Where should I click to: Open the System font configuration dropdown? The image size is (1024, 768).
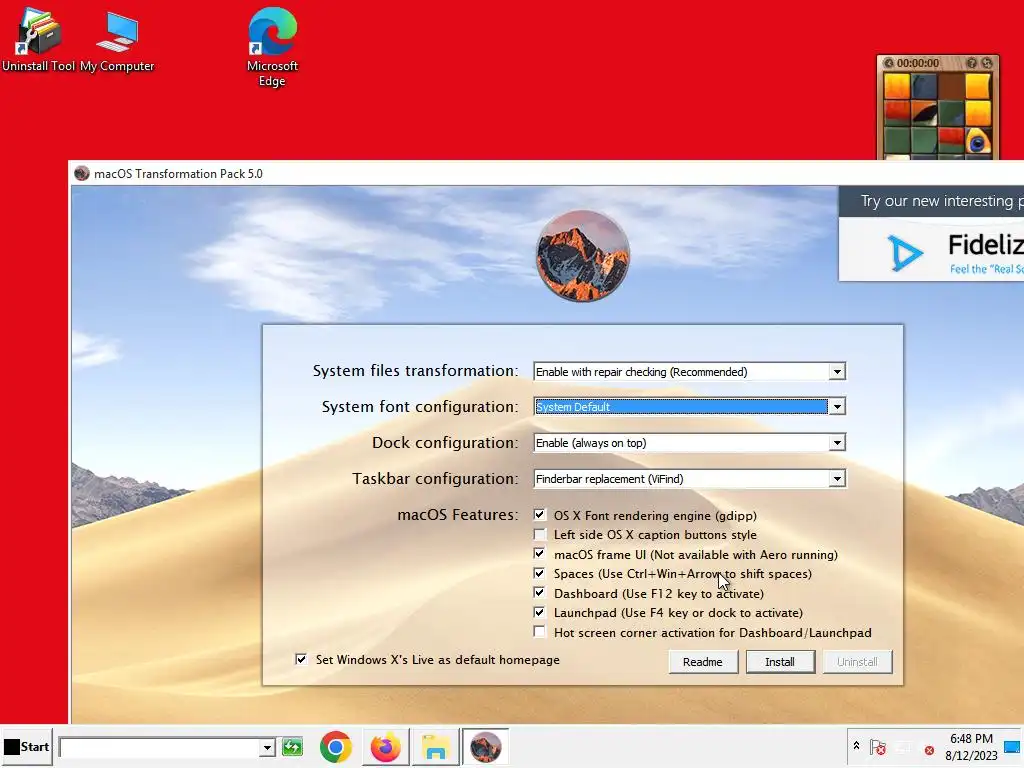837,407
